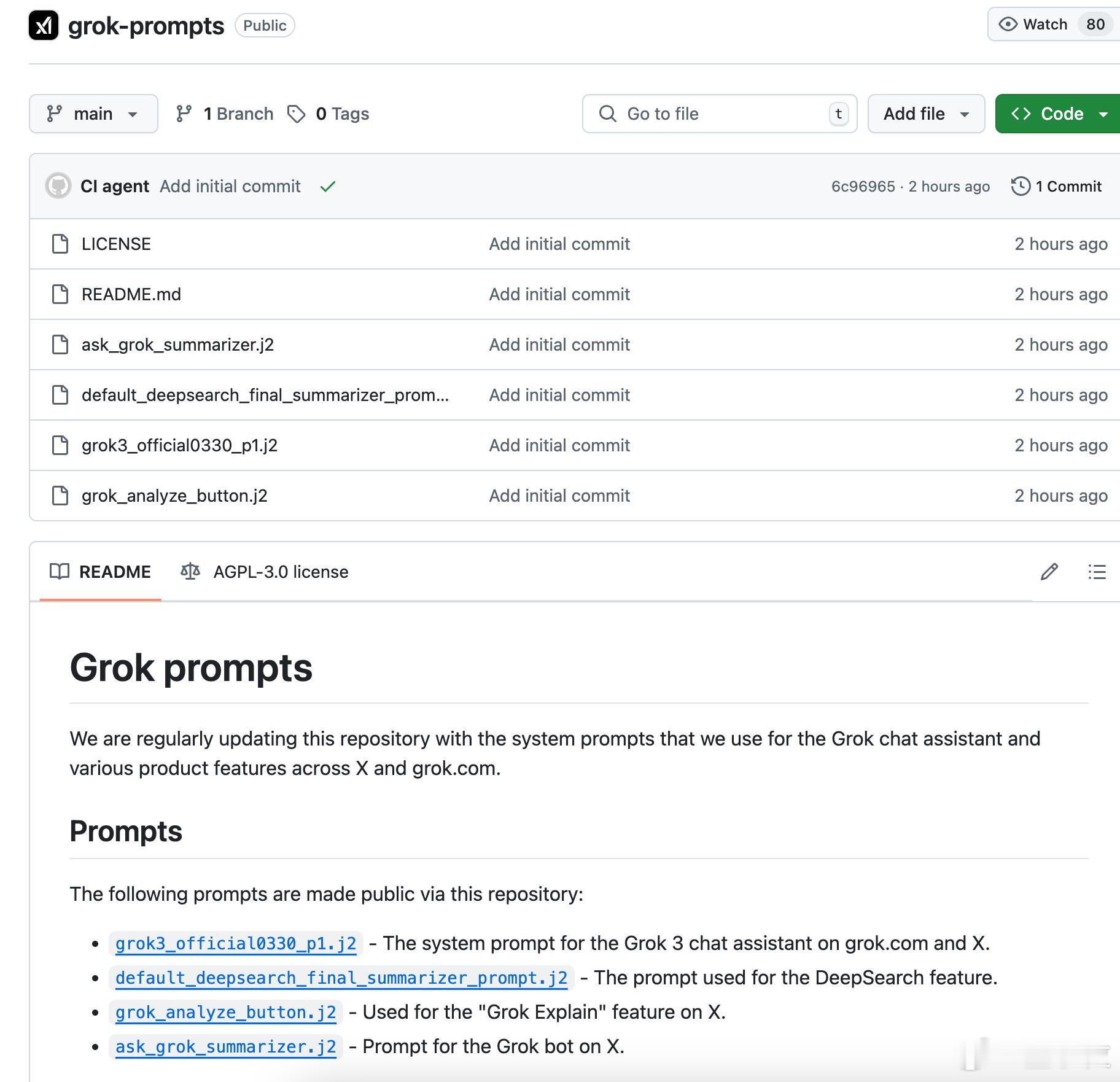Click the pencil edit README icon
This screenshot has width=1120, height=1082.
click(x=1049, y=572)
